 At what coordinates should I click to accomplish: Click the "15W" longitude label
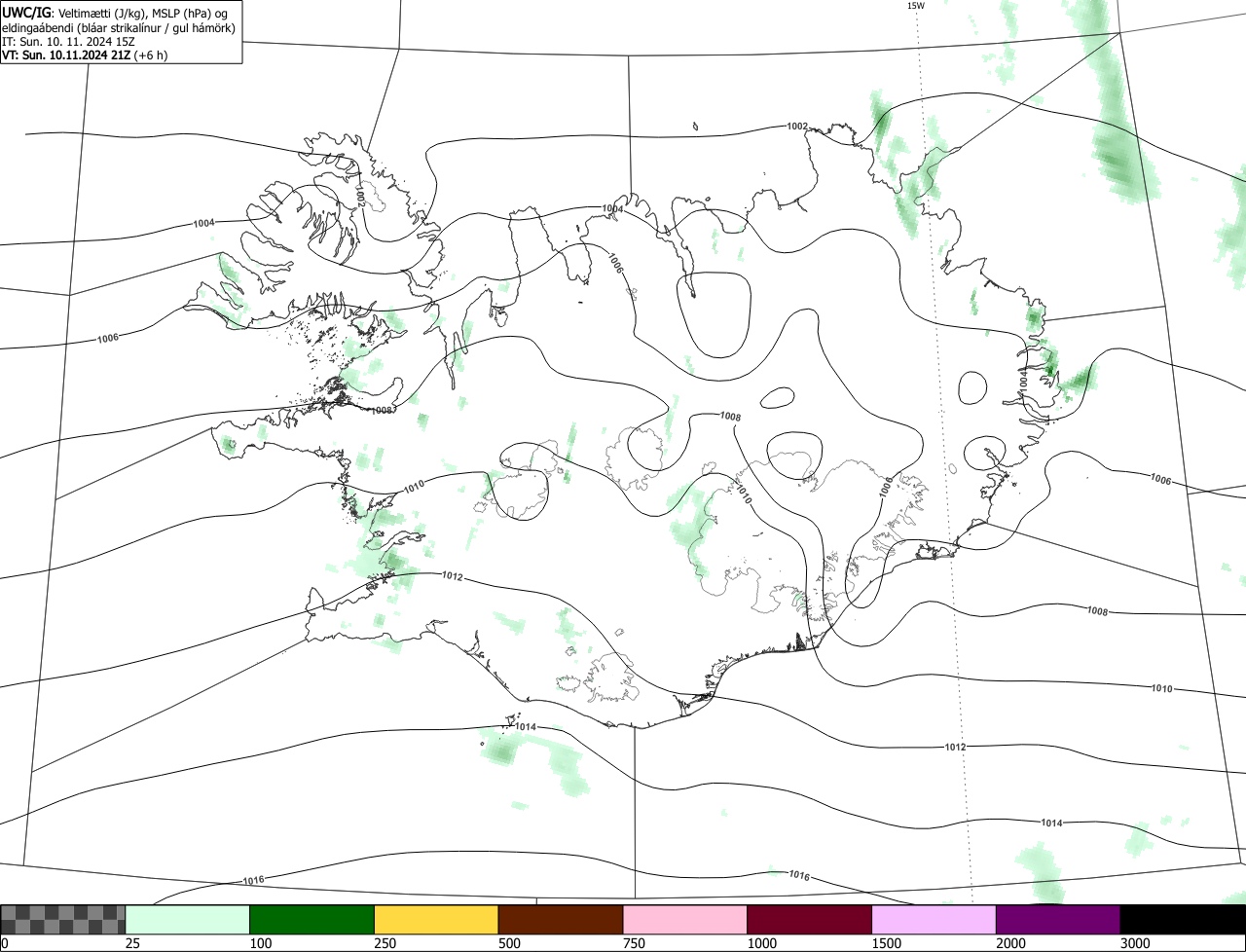point(915,6)
